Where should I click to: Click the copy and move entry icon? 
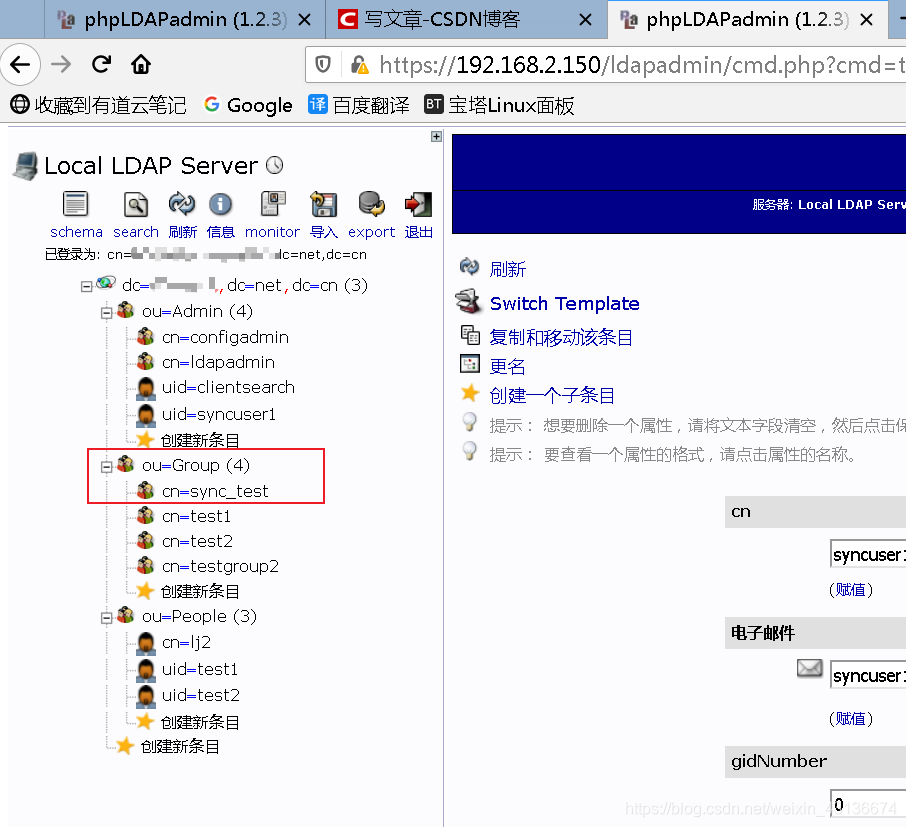point(470,335)
